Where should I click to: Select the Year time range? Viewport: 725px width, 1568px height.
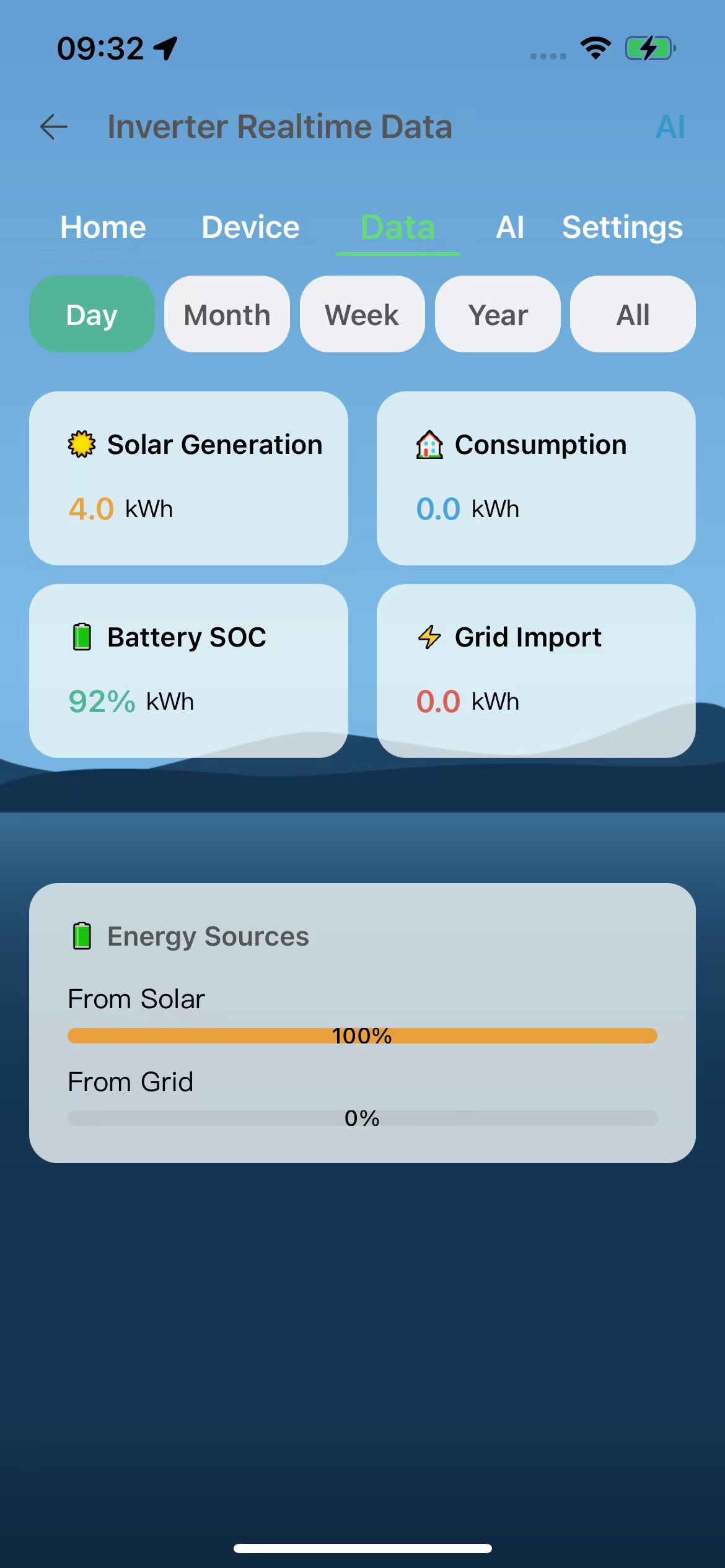coord(498,314)
